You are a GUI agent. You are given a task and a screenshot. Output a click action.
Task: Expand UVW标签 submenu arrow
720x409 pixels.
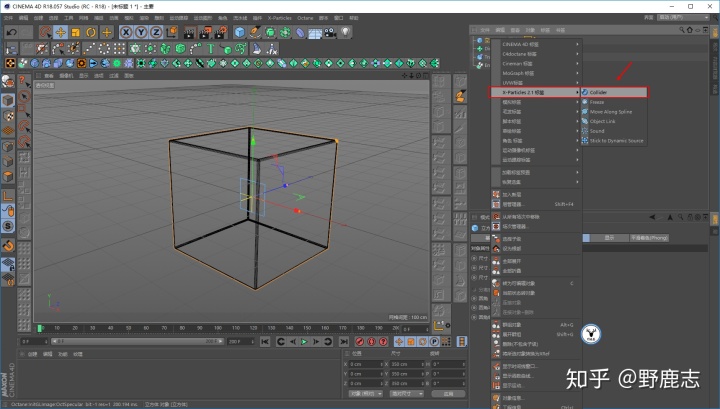[577, 83]
